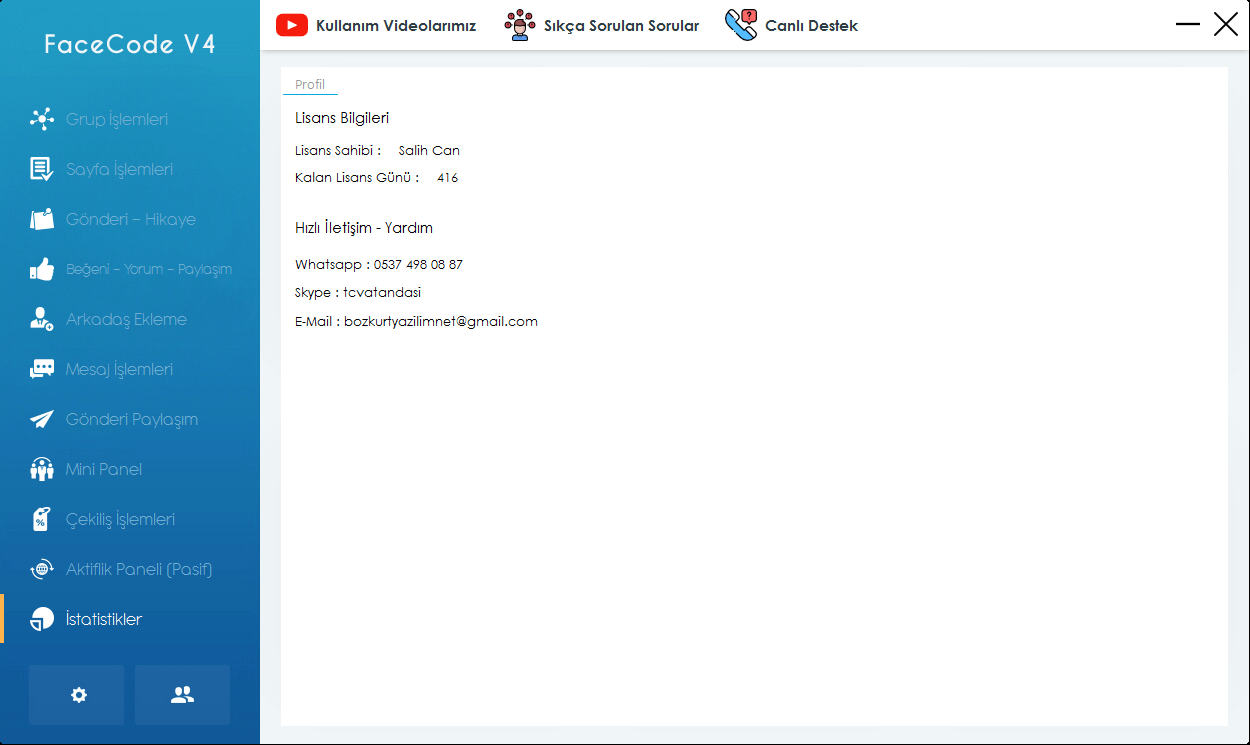The width and height of the screenshot is (1250, 745).
Task: Click the Canlı Destek phone icon
Action: coord(741,25)
